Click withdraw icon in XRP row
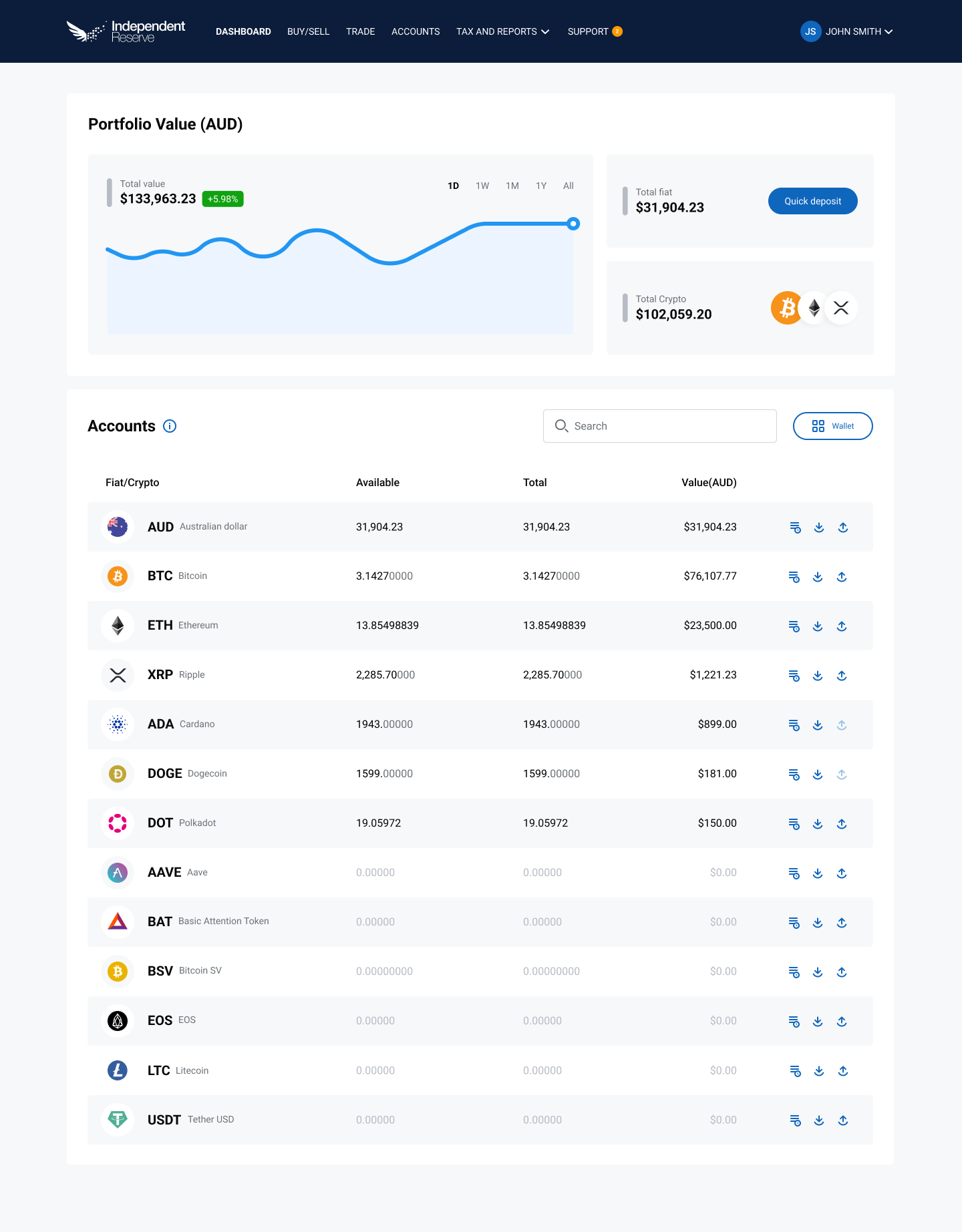This screenshot has height=1232, width=962. click(842, 676)
